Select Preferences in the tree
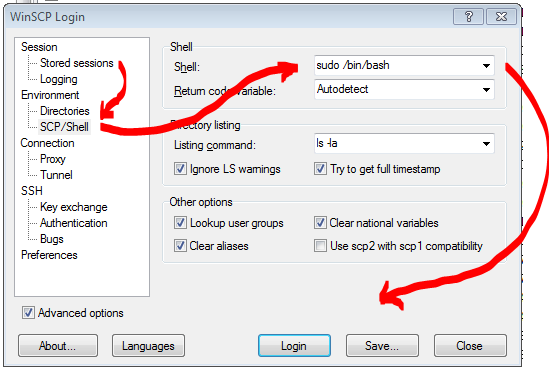Image resolution: width=549 pixels, height=367 pixels. [49, 255]
